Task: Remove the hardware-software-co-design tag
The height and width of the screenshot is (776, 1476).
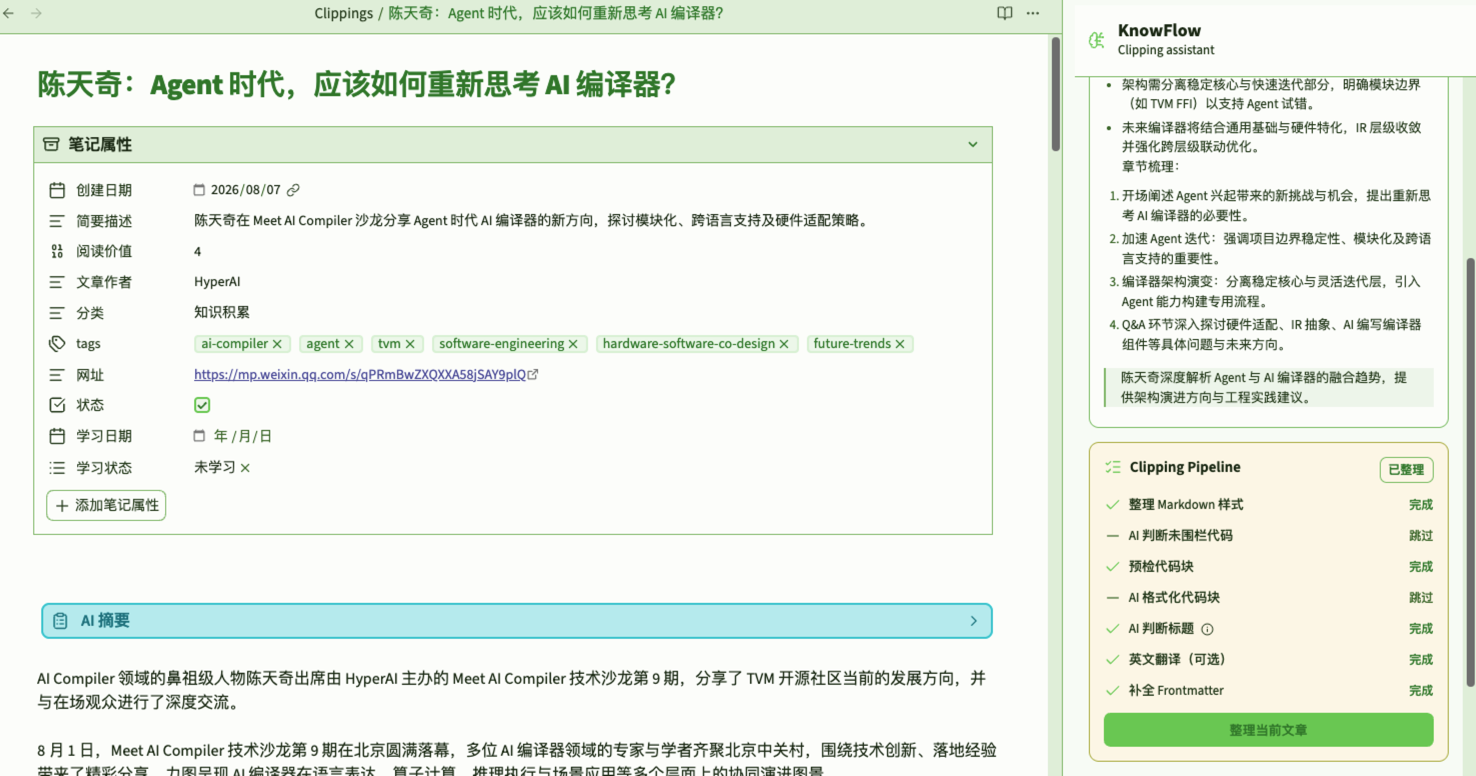Action: 784,344
